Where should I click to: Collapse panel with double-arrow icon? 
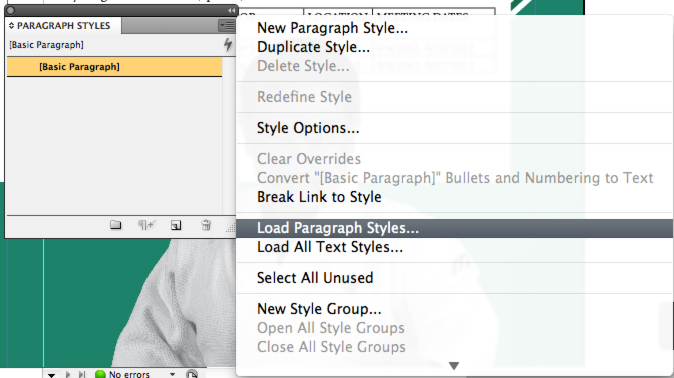pos(231,10)
